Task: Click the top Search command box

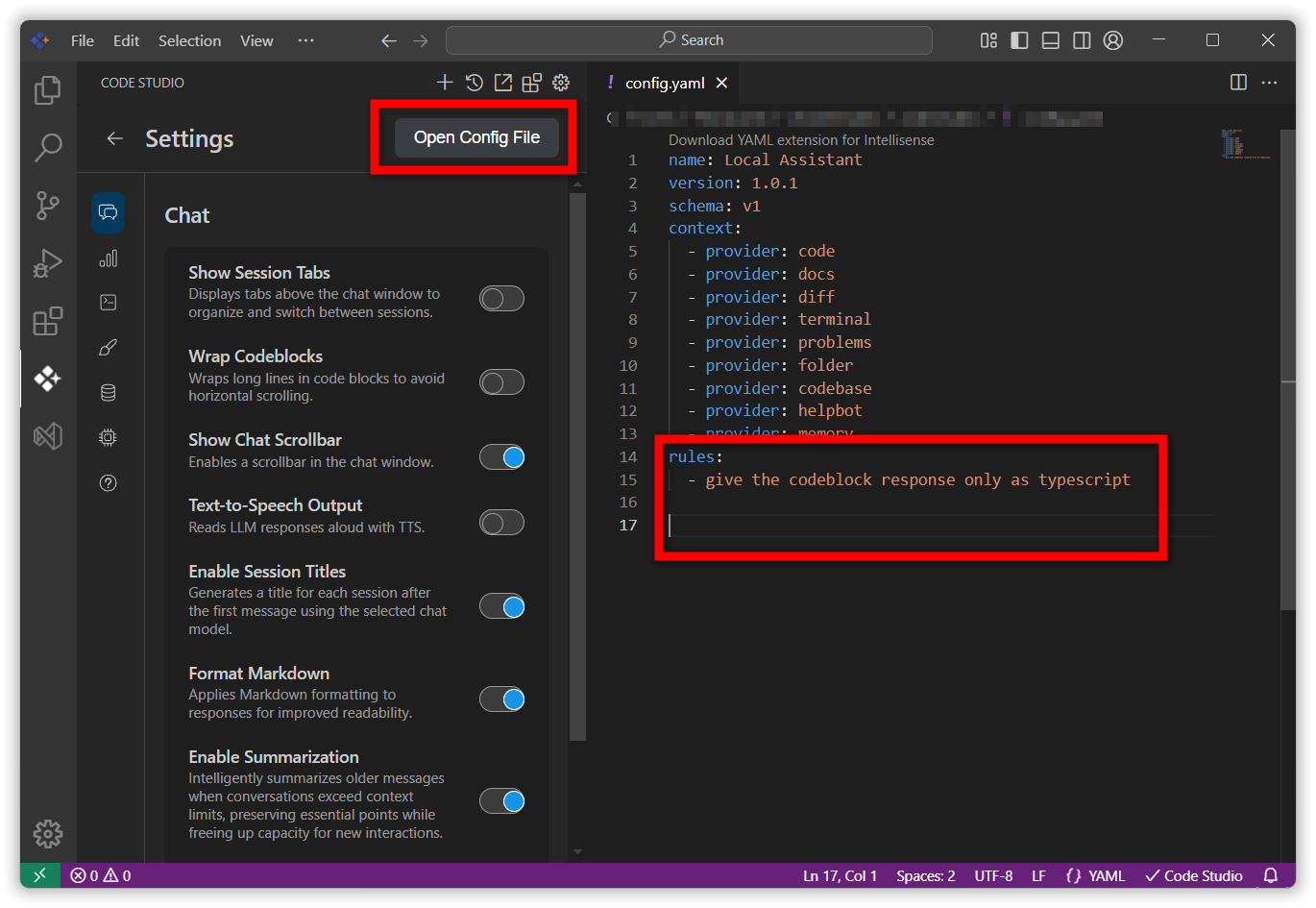Action: 689,40
